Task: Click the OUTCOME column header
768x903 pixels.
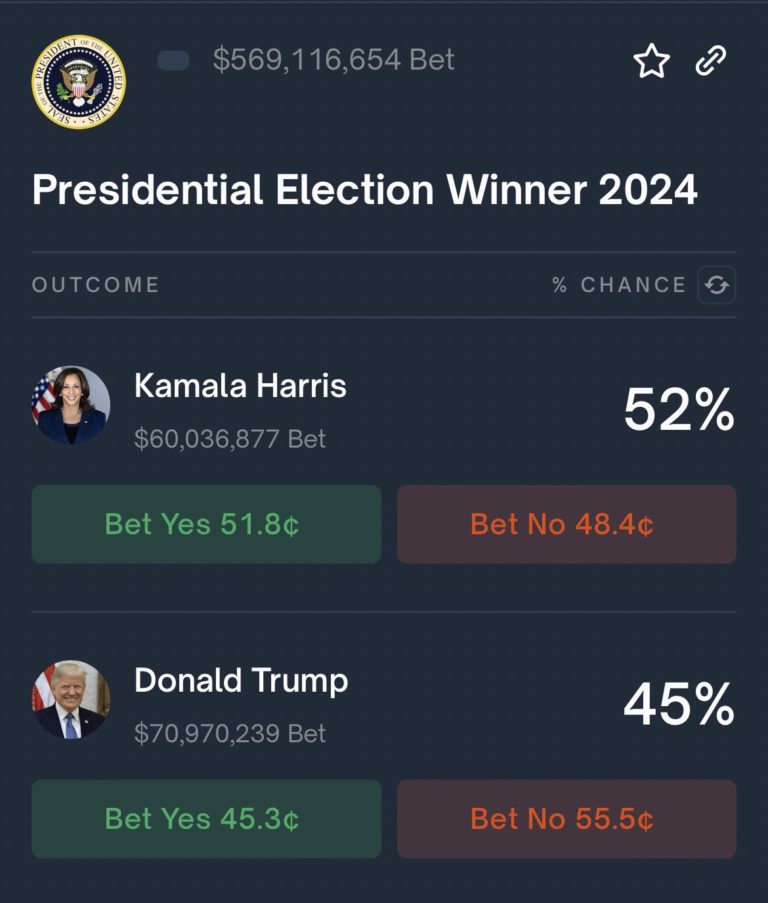Action: coord(95,285)
